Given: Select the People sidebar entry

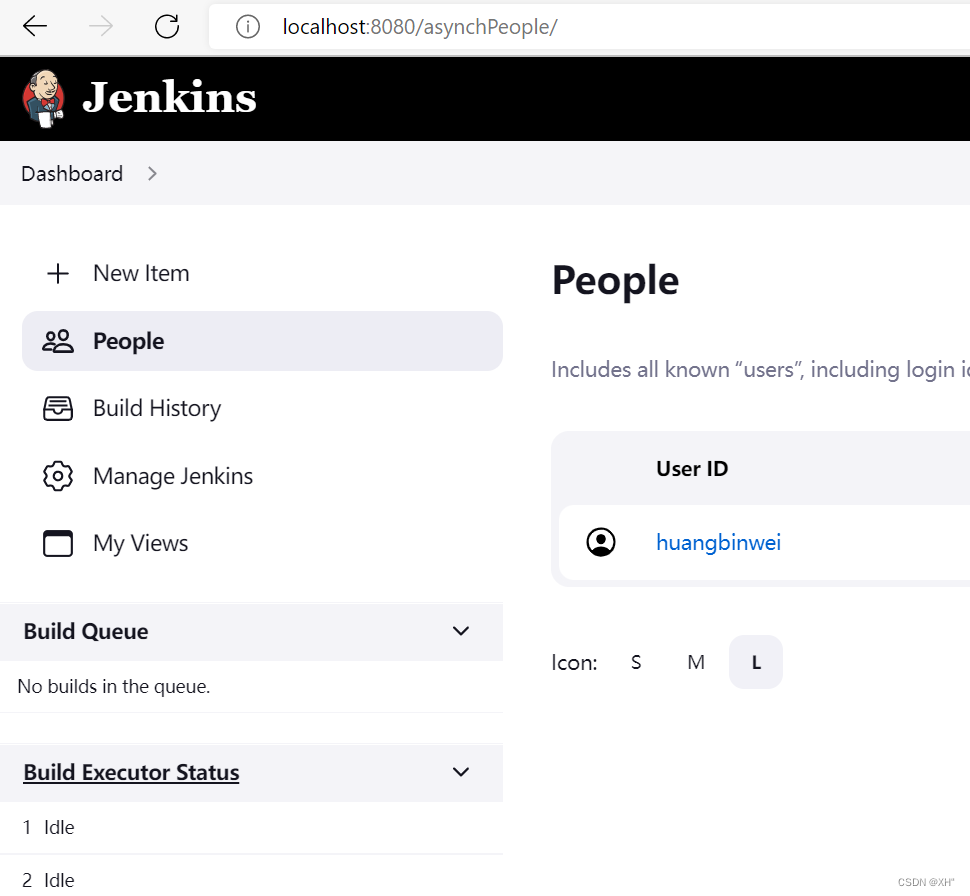Looking at the screenshot, I should coord(262,341).
